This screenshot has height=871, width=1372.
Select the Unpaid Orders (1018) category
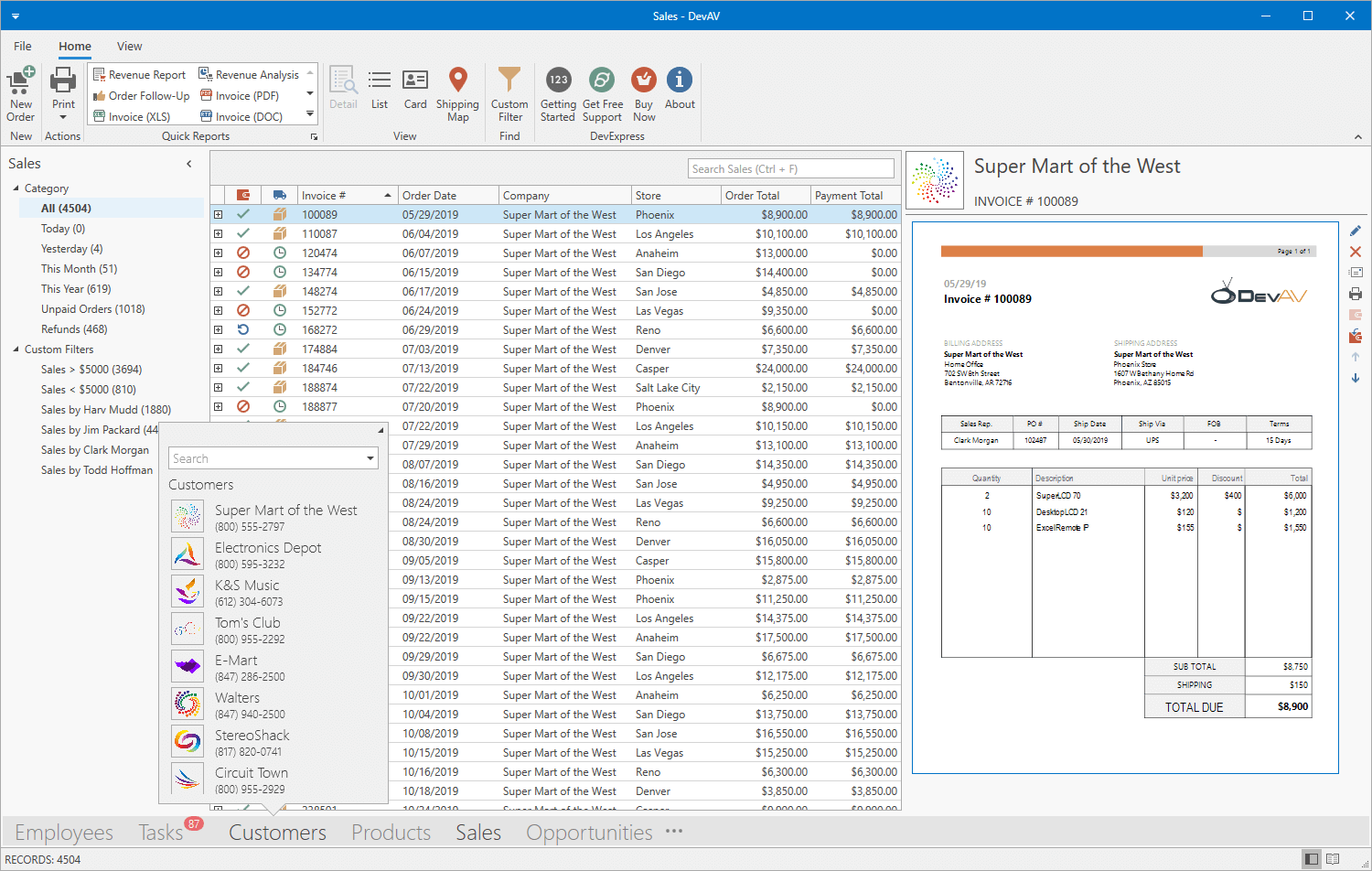pos(92,309)
